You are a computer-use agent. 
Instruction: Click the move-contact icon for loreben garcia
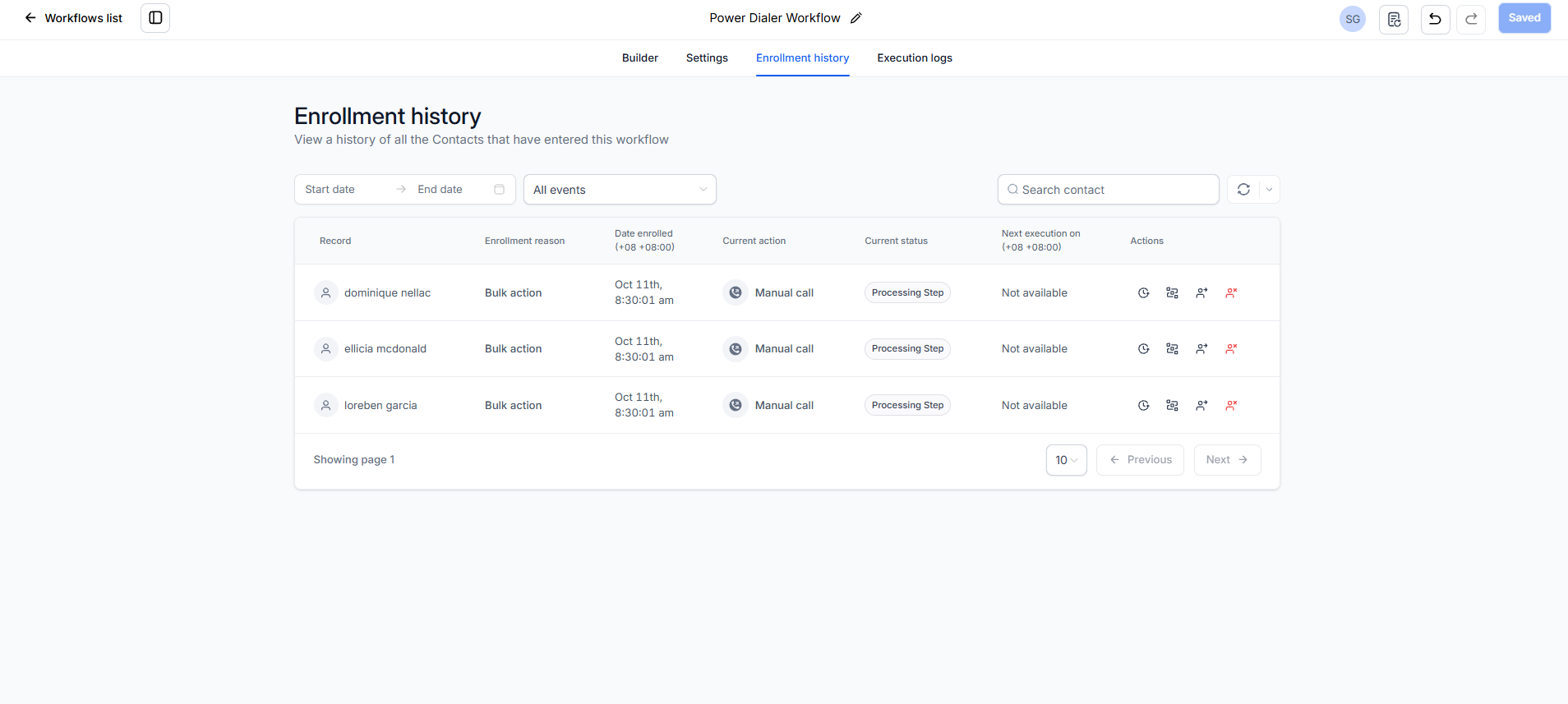coord(1201,406)
